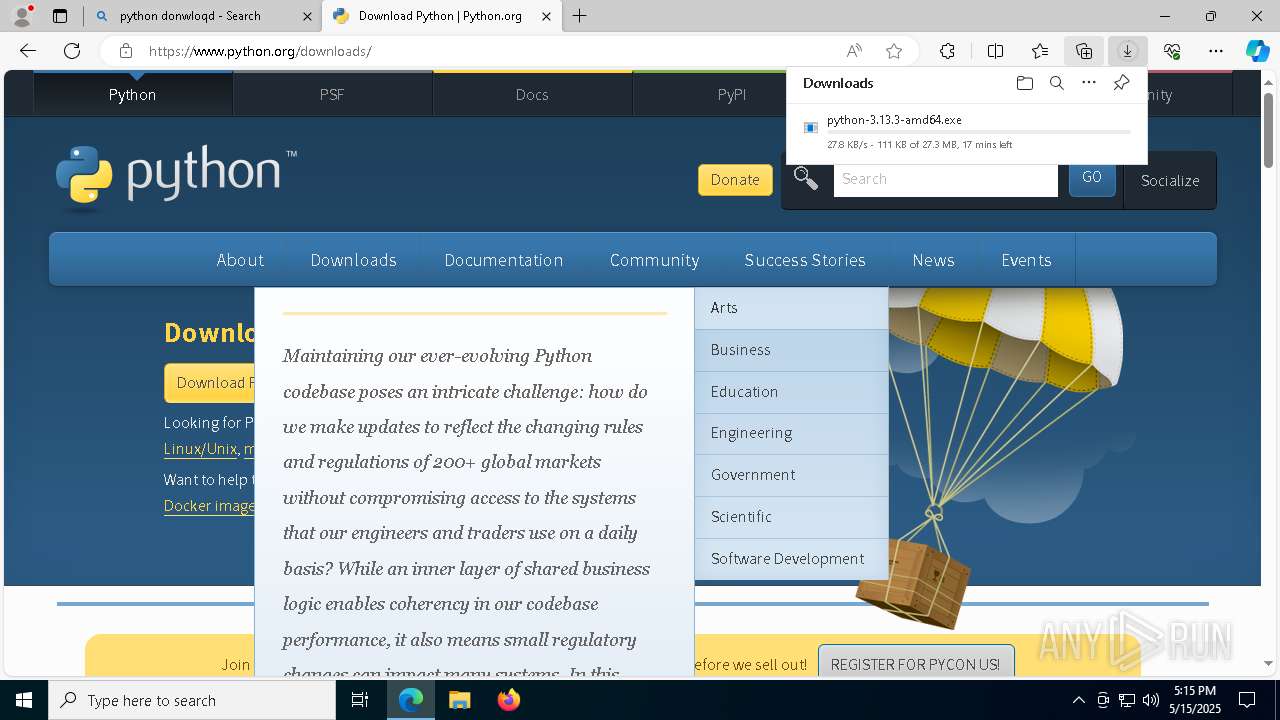Open Windows Start menu
The height and width of the screenshot is (720, 1280).
tap(24, 700)
